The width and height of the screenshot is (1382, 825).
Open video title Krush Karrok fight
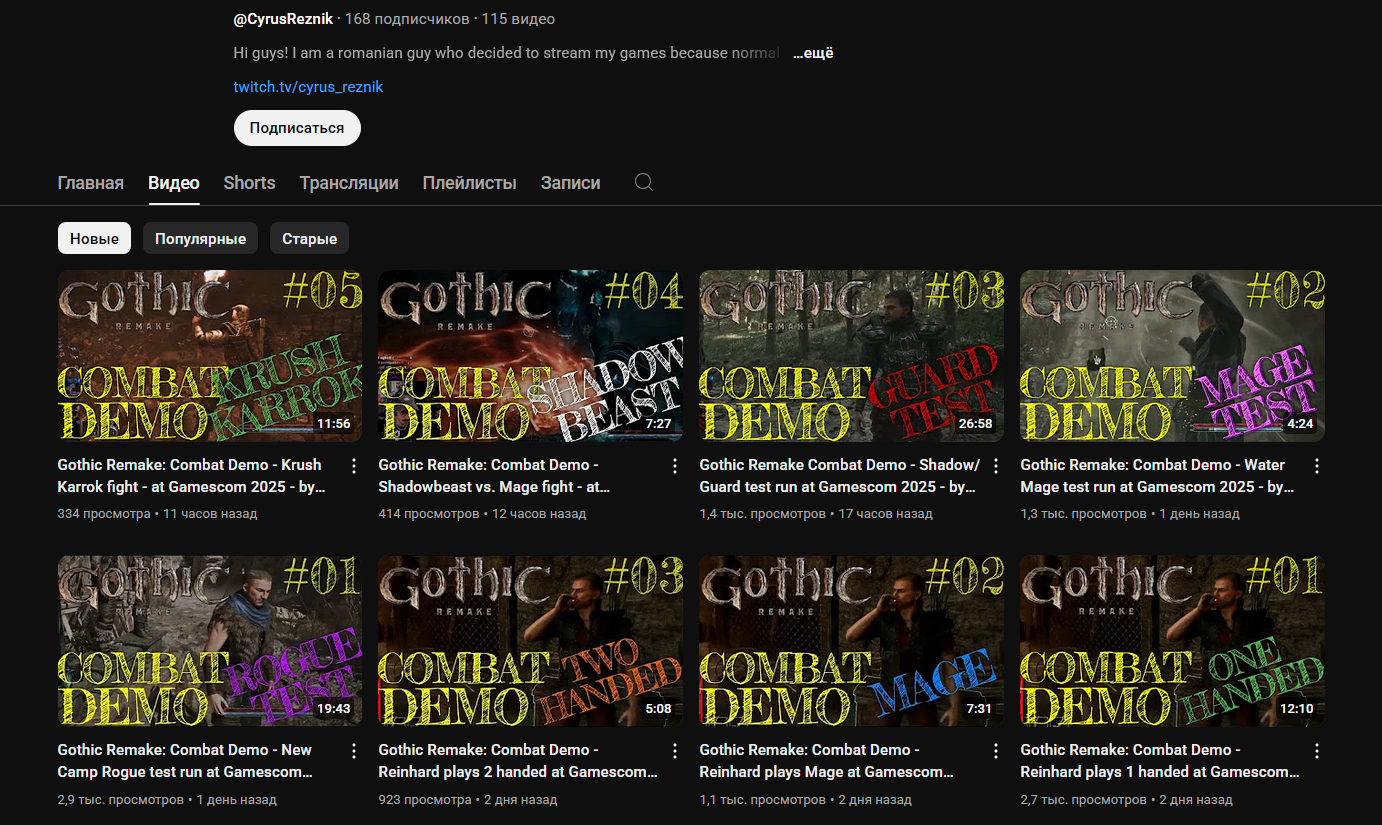click(190, 476)
